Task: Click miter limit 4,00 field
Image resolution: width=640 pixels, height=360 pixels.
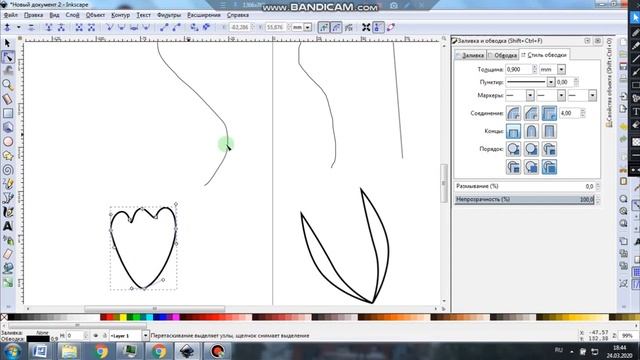Action: coord(569,113)
